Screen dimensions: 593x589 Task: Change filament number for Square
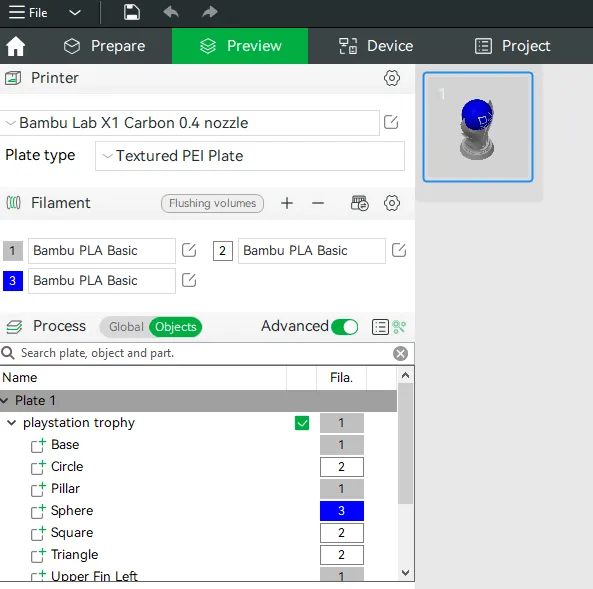pyautogui.click(x=342, y=533)
